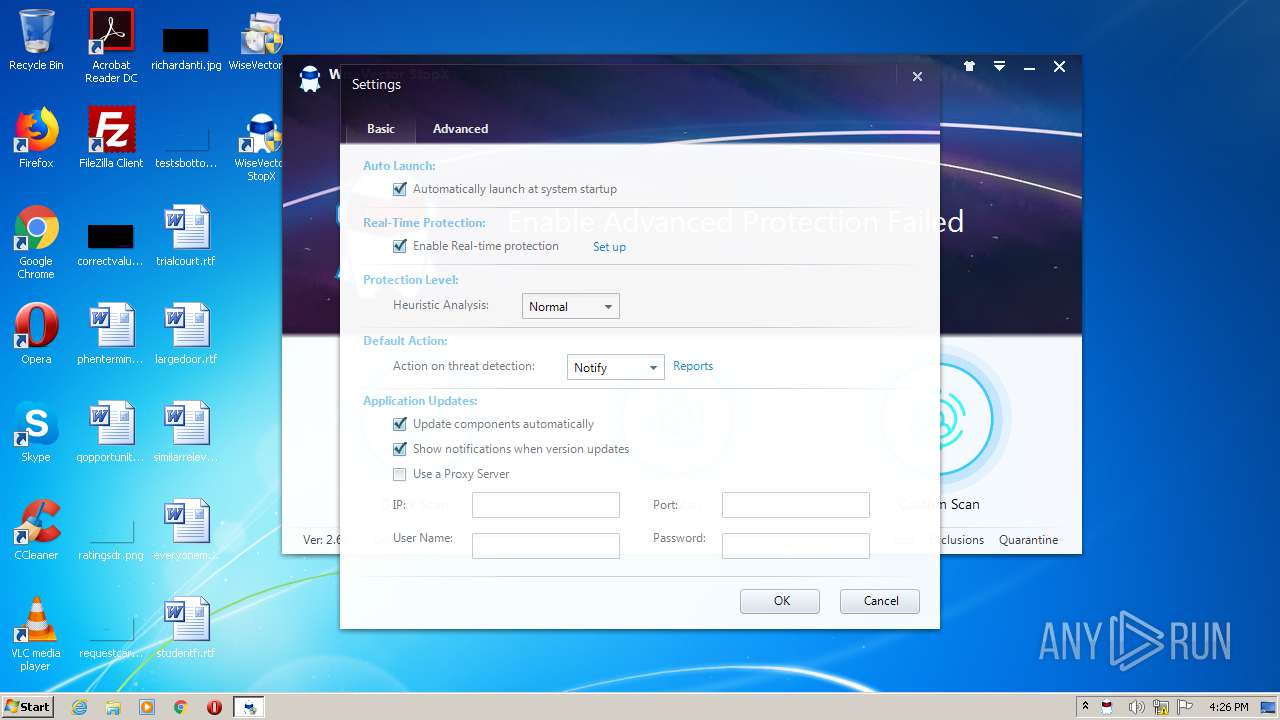1280x720 pixels.
Task: Confirm settings with OK button
Action: click(x=780, y=601)
